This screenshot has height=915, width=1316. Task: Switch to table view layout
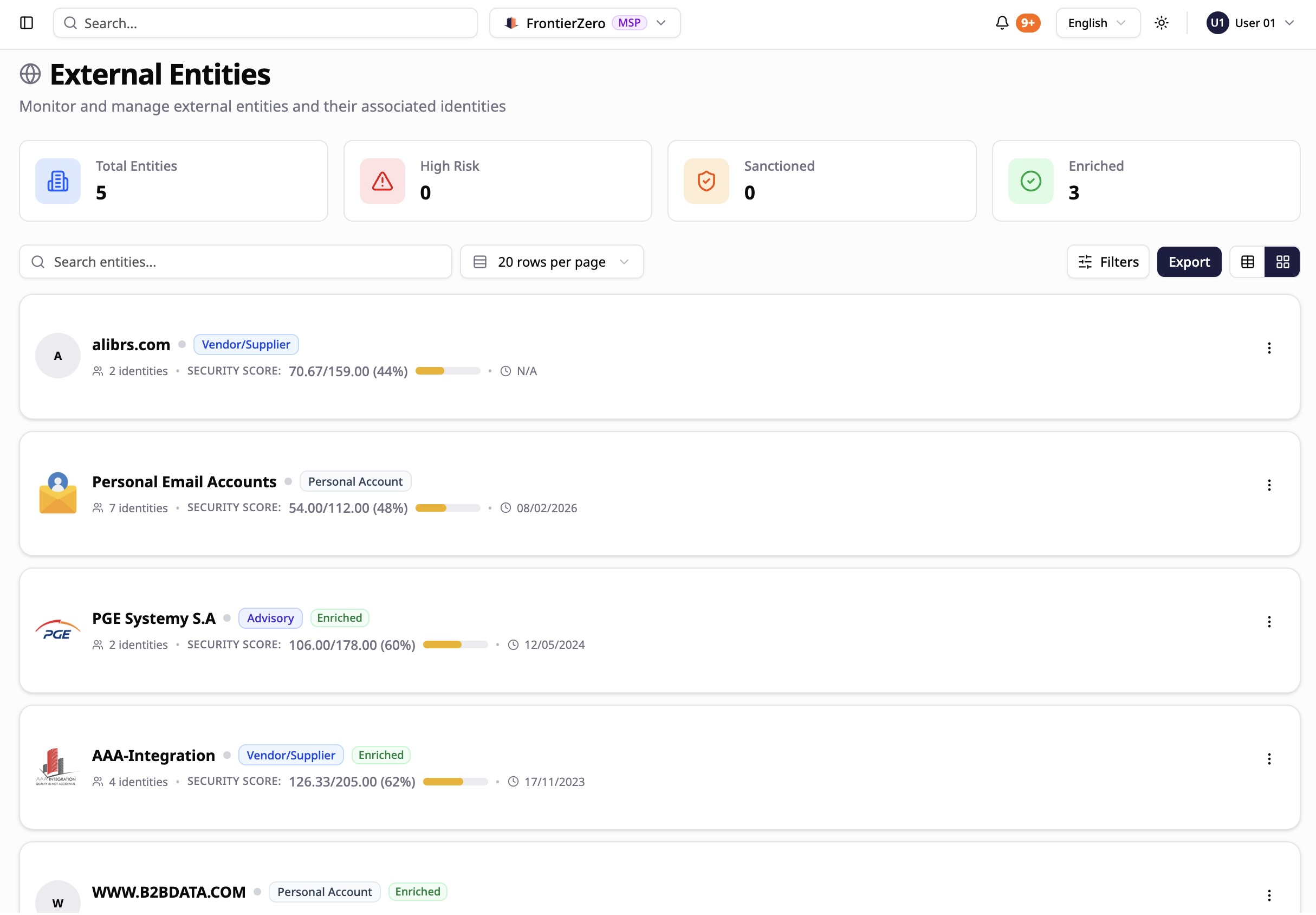(x=1247, y=262)
